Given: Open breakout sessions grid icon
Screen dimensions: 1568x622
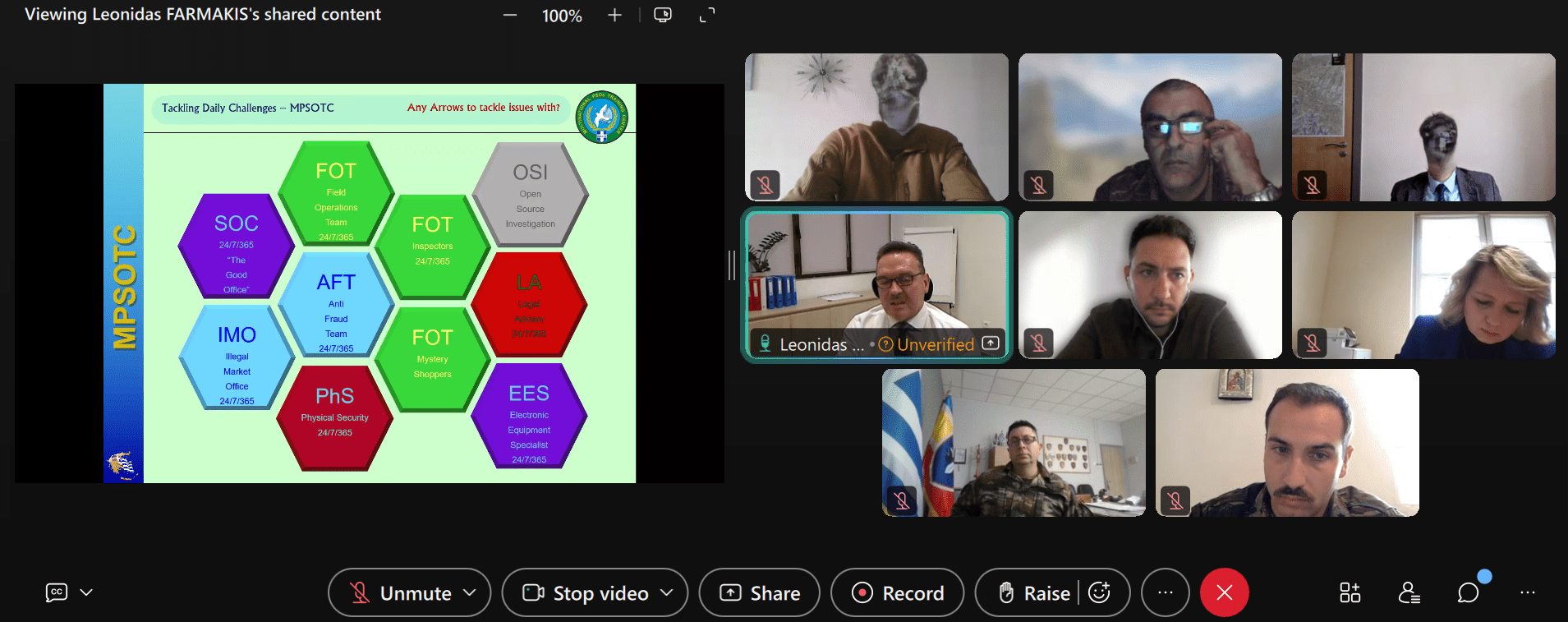Looking at the screenshot, I should (x=1350, y=592).
